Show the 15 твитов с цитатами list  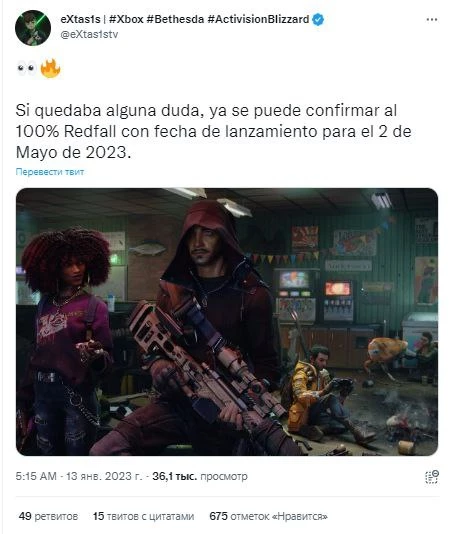[x=143, y=516]
